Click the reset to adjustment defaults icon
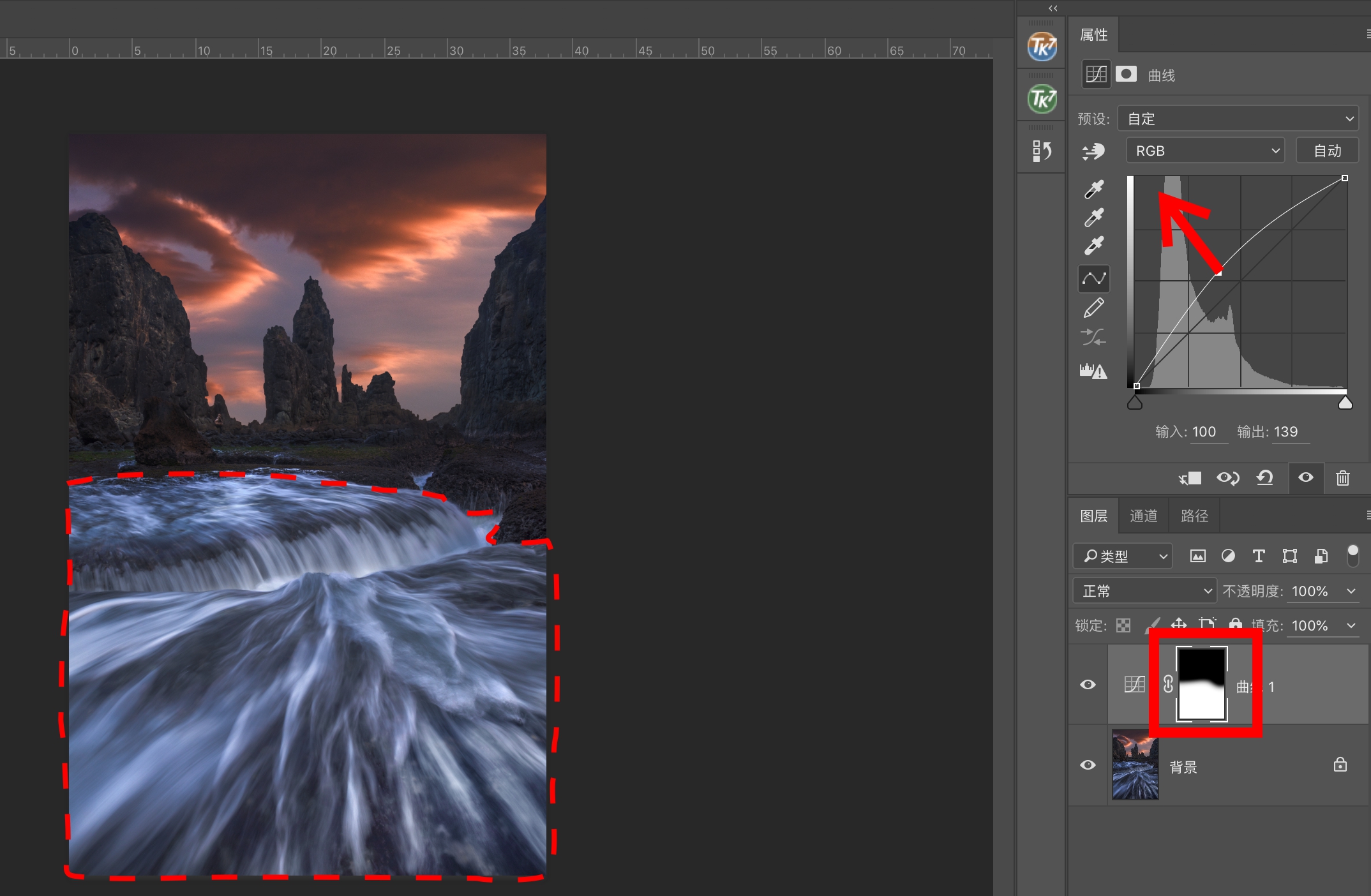This screenshot has width=1371, height=896. tap(1264, 478)
